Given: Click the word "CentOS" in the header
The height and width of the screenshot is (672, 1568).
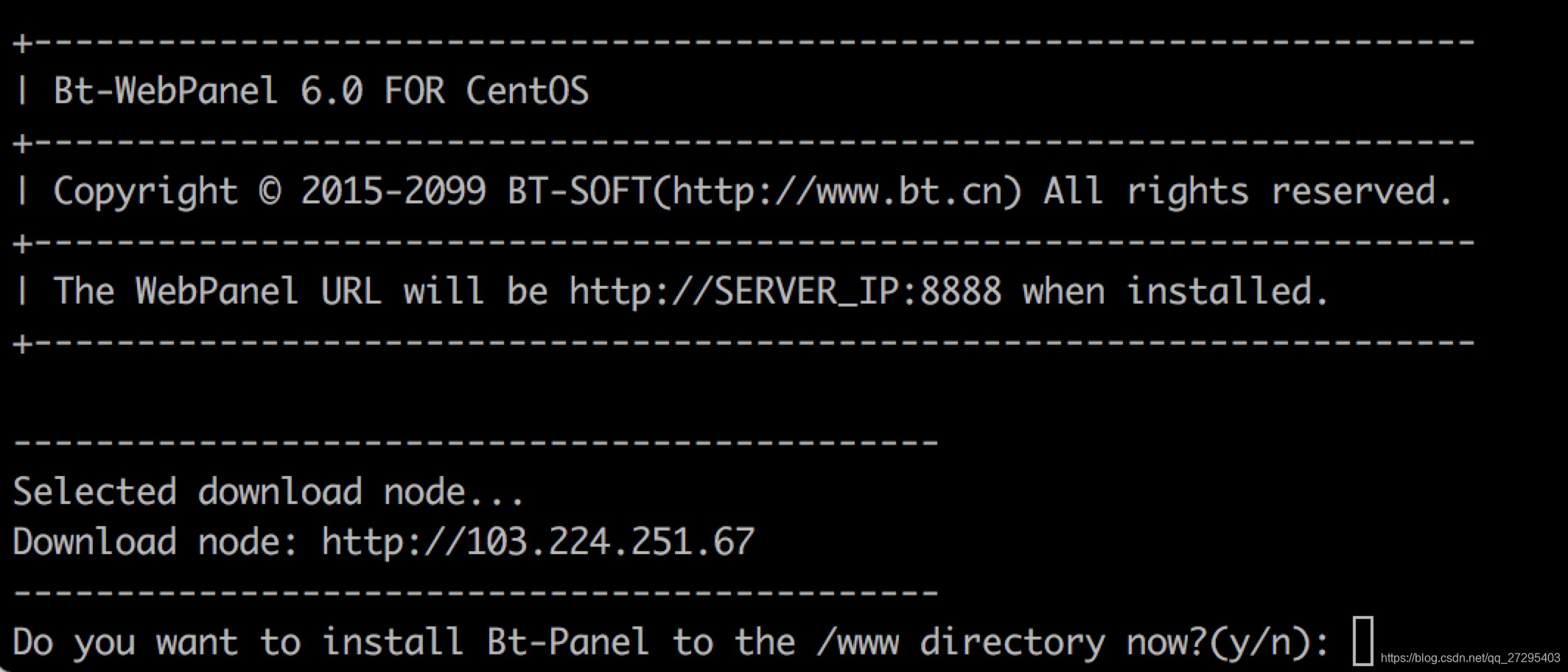Looking at the screenshot, I should click(528, 91).
